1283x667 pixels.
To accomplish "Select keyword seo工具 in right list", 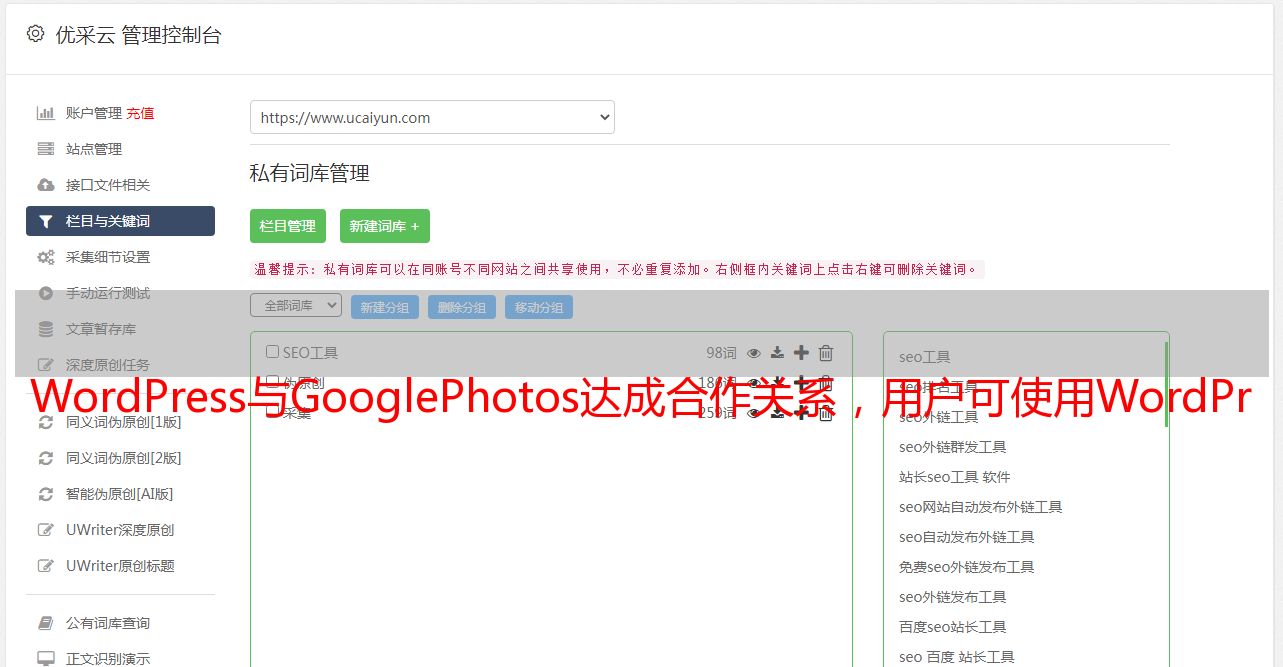I will pyautogui.click(x=925, y=357).
